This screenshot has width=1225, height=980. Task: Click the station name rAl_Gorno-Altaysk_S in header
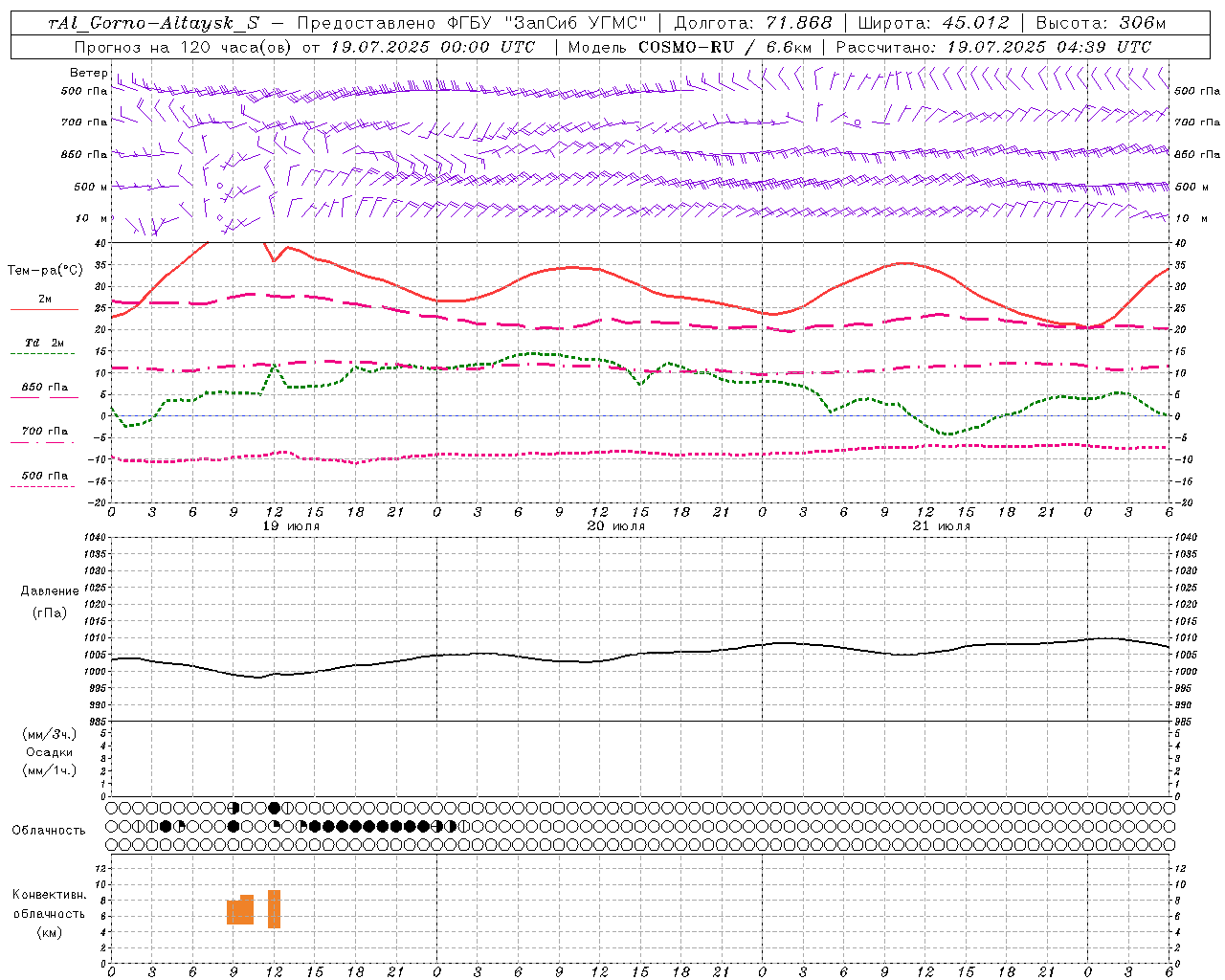[x=154, y=24]
